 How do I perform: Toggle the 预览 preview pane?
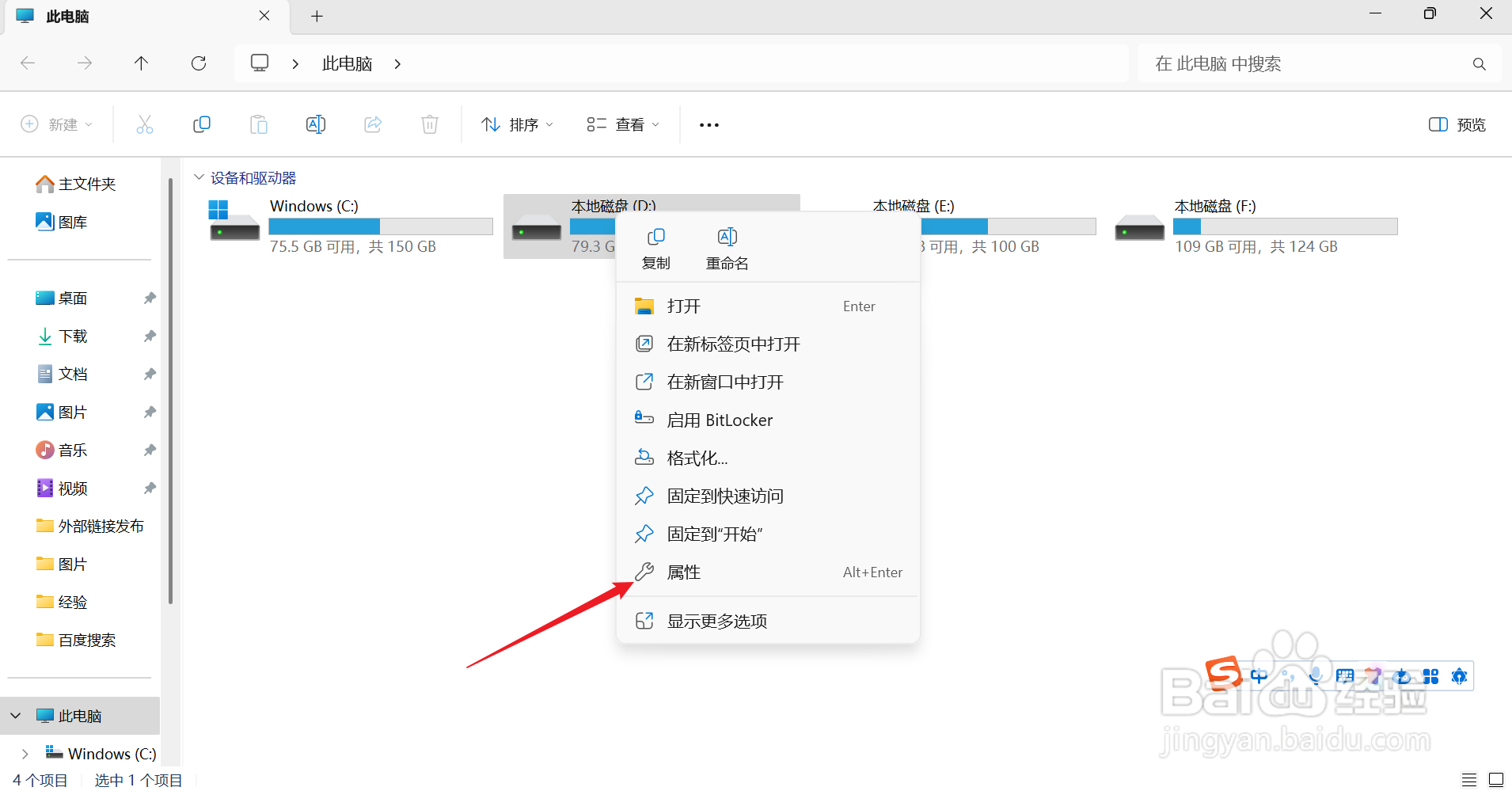(x=1457, y=124)
